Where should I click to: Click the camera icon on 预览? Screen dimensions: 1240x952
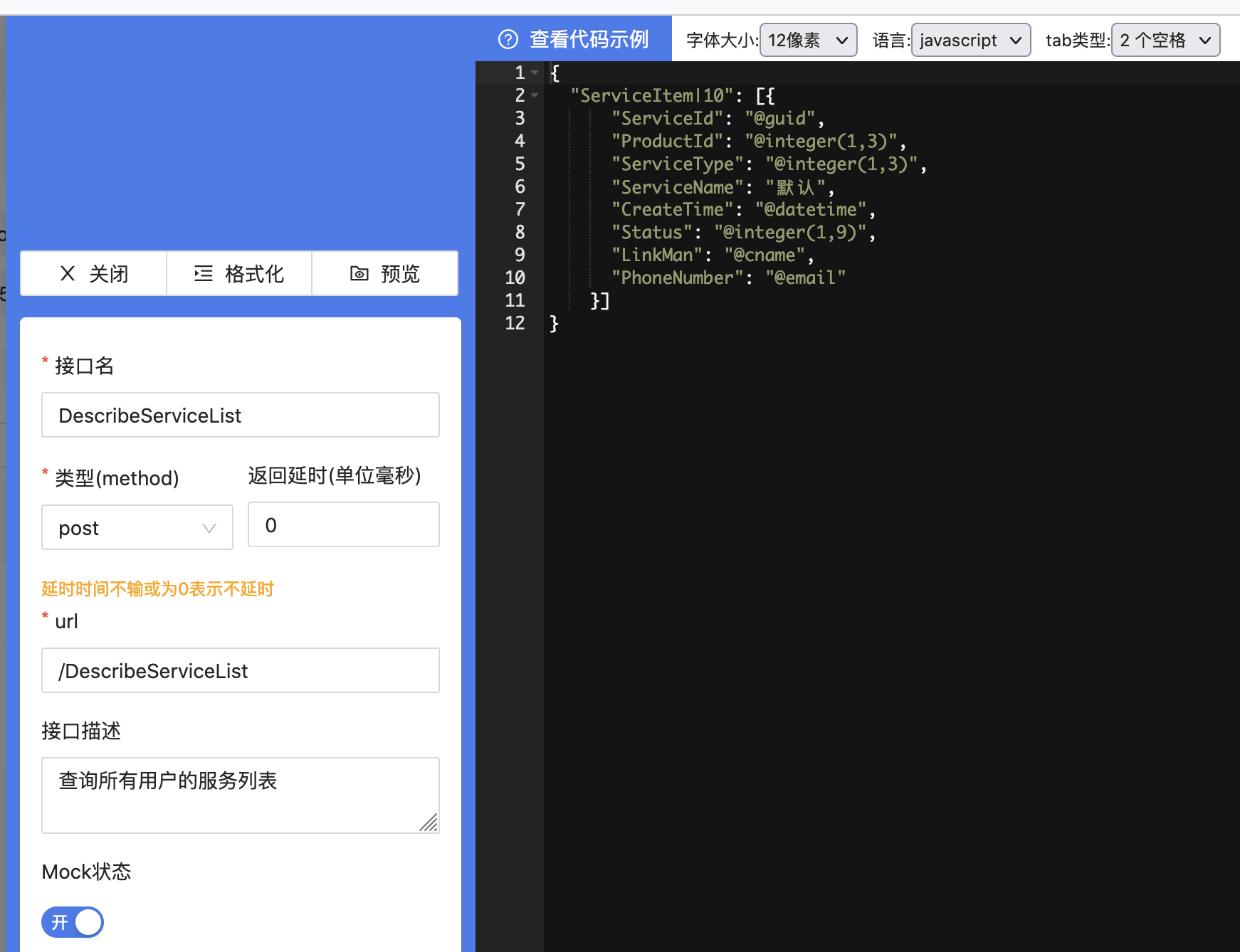pyautogui.click(x=359, y=273)
